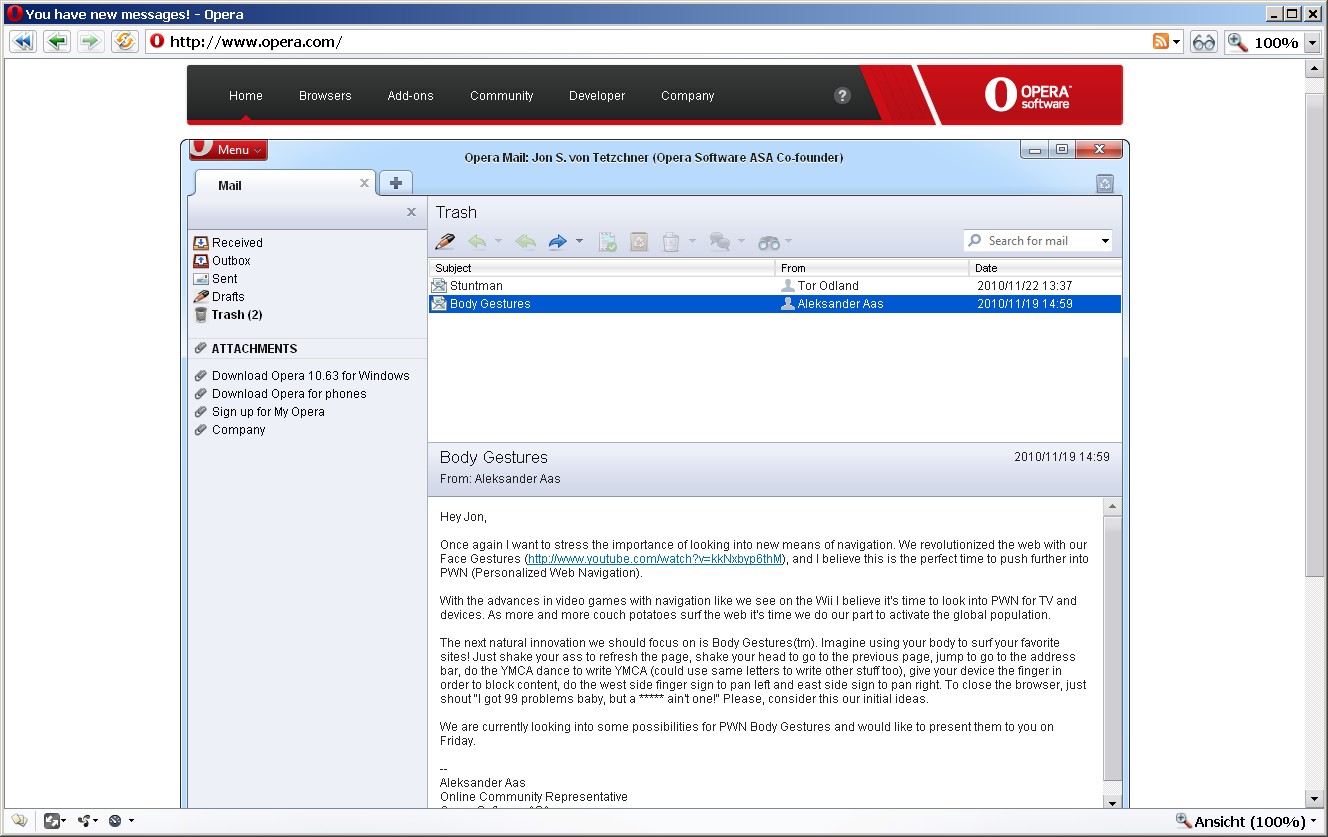1328x837 pixels.
Task: Open the quick find binoculars in mail toolbar
Action: coord(771,242)
